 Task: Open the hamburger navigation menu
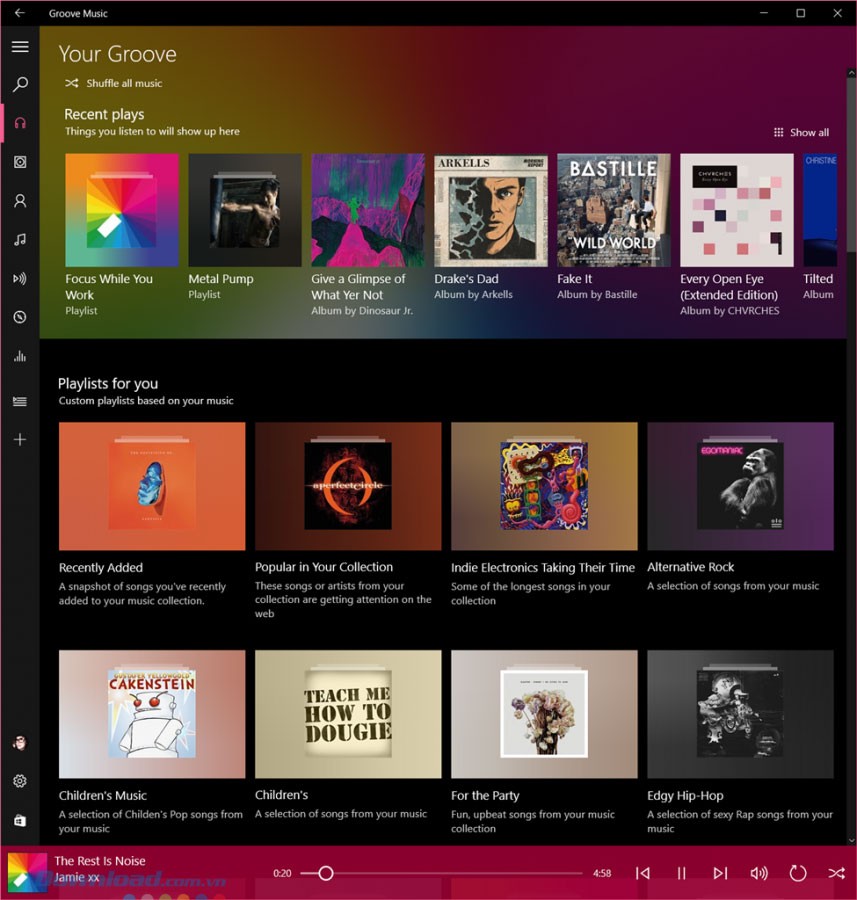(20, 47)
